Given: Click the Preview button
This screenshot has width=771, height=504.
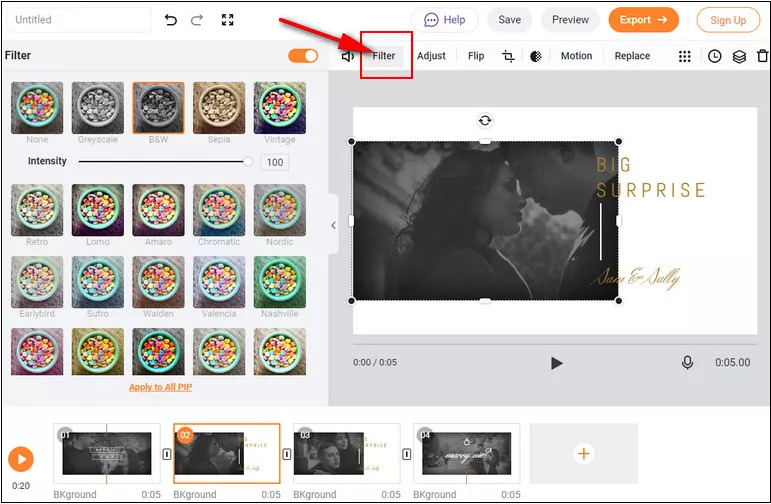Looking at the screenshot, I should click(570, 20).
